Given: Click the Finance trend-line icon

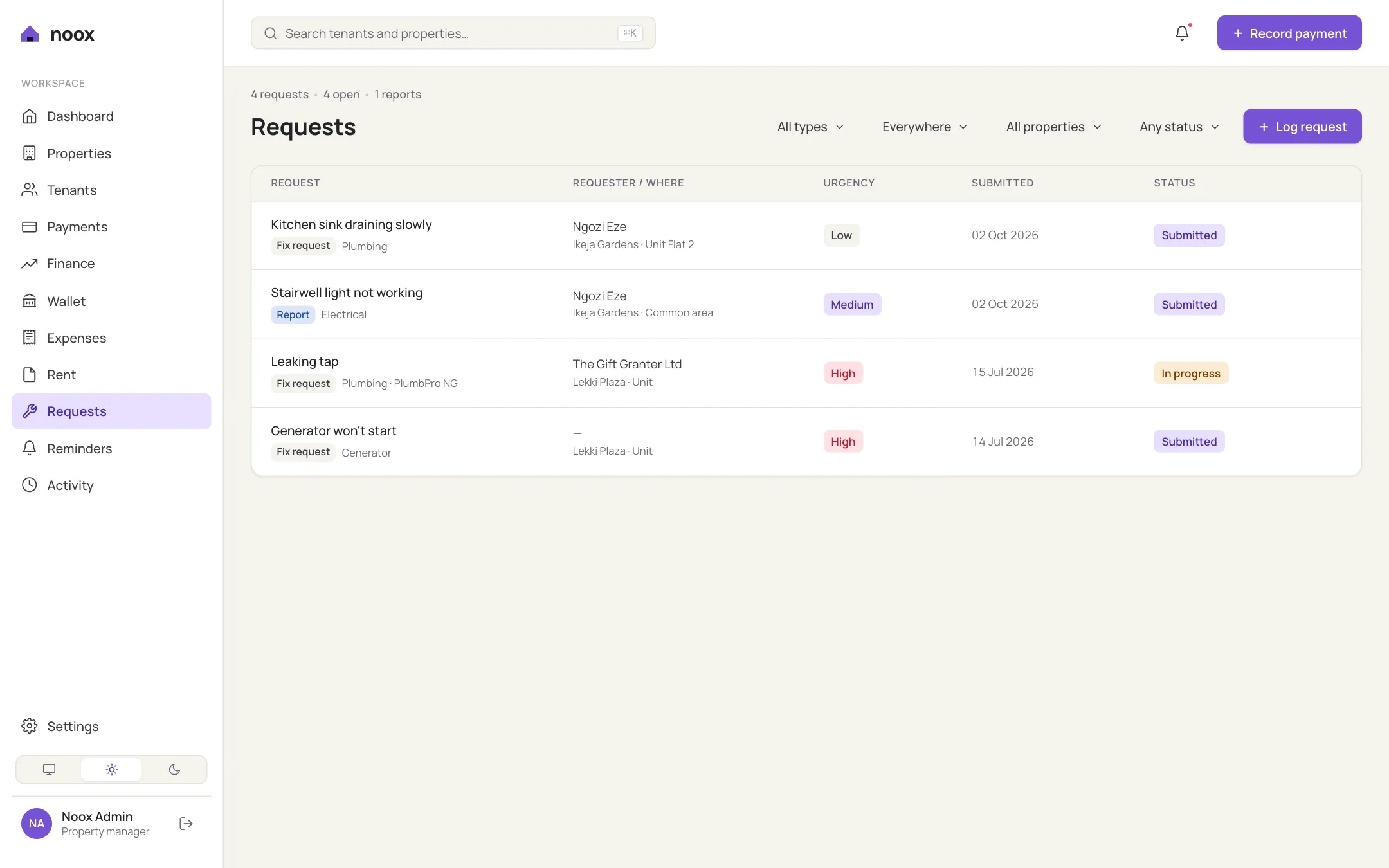Looking at the screenshot, I should tap(30, 264).
